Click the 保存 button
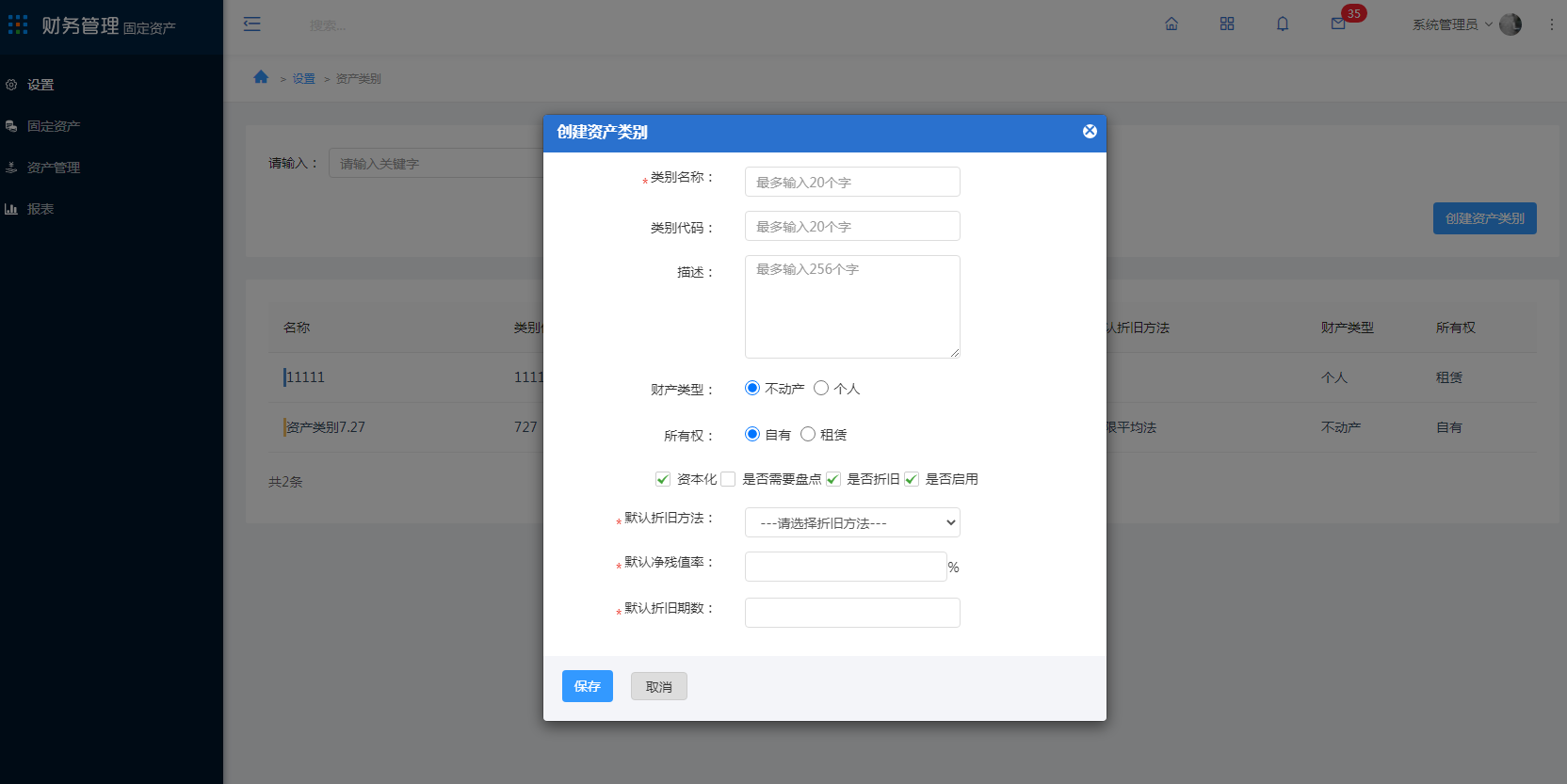 point(588,686)
